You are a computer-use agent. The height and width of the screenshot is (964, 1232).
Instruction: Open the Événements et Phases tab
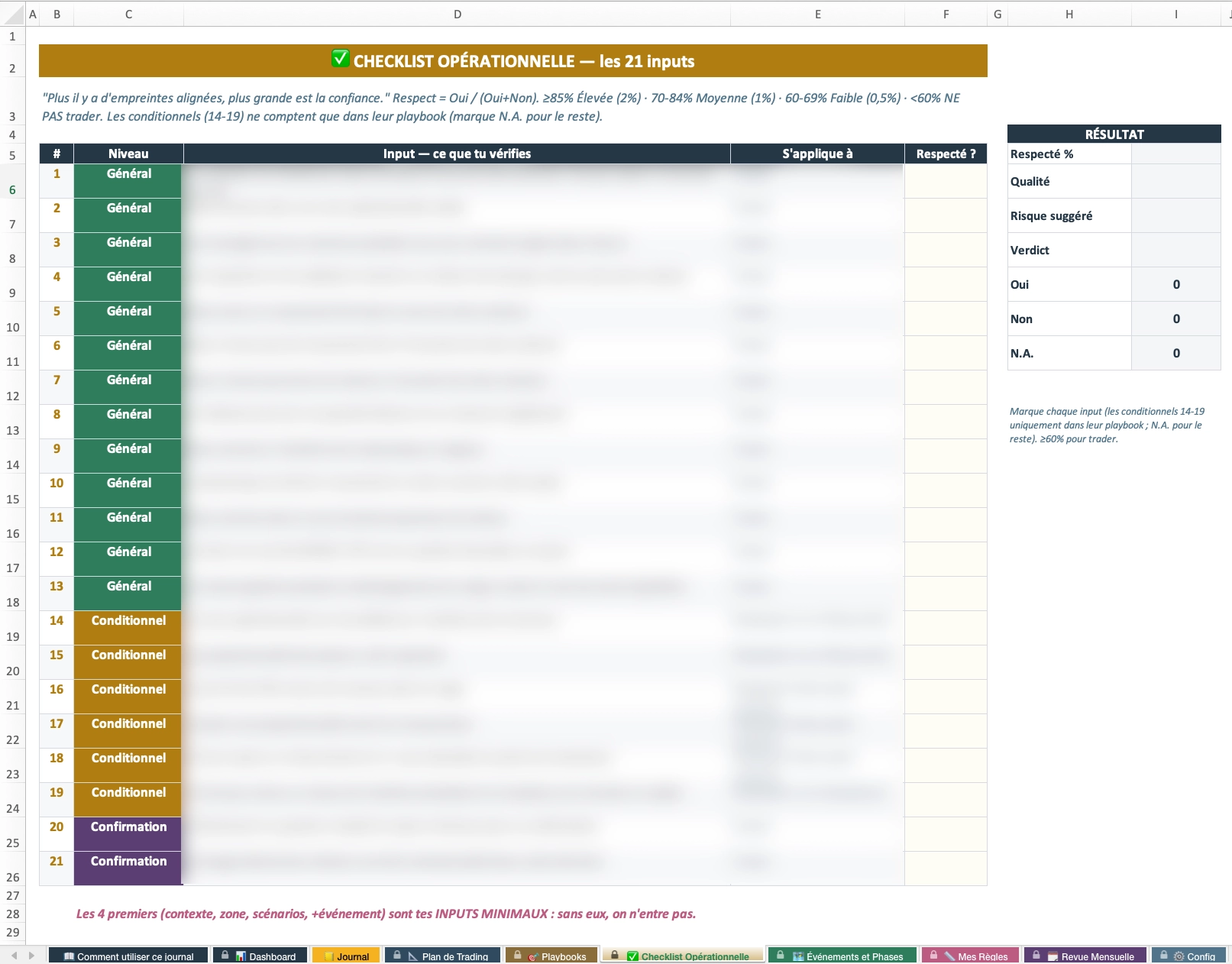click(x=842, y=956)
